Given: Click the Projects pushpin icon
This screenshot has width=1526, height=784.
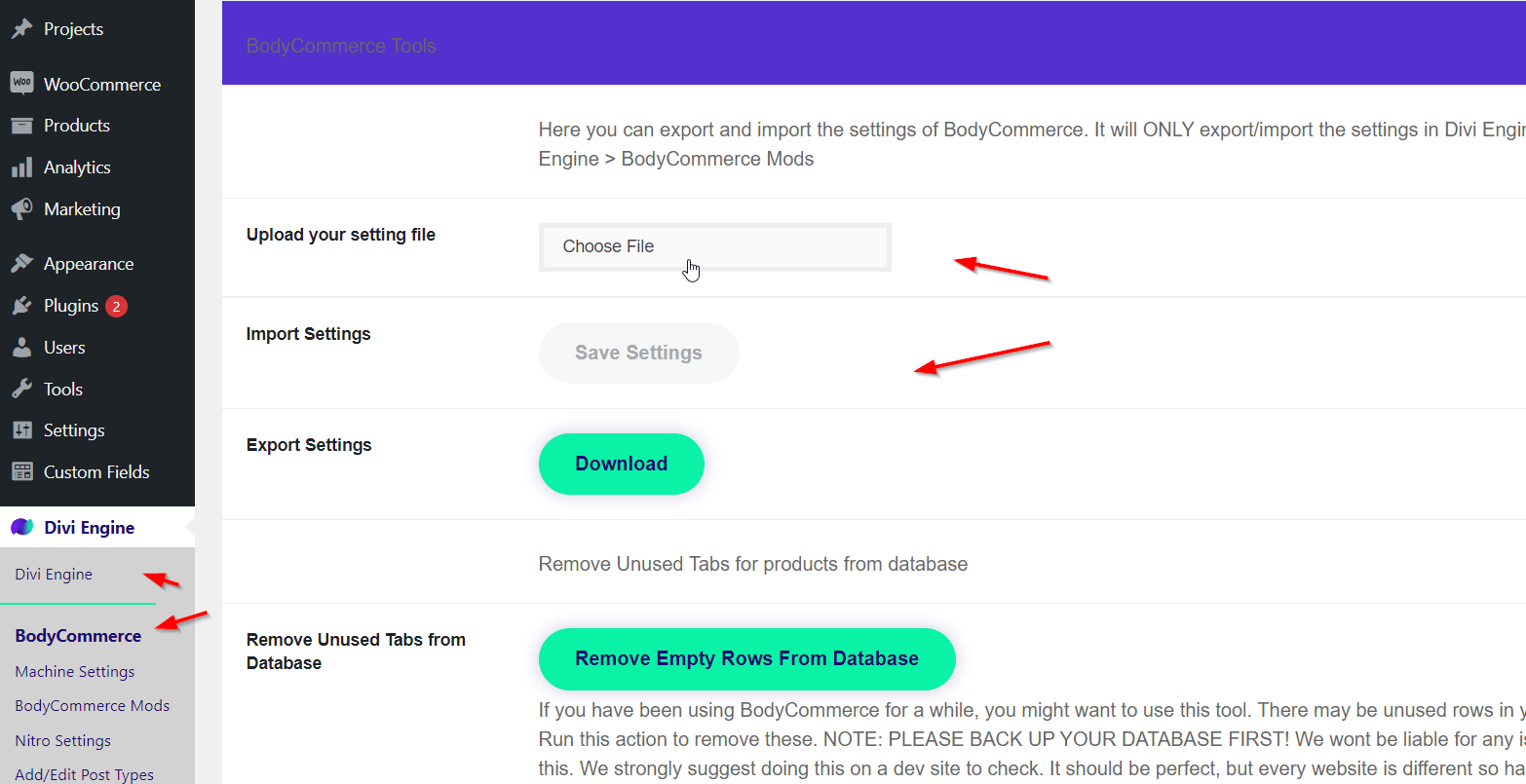Looking at the screenshot, I should point(21,29).
